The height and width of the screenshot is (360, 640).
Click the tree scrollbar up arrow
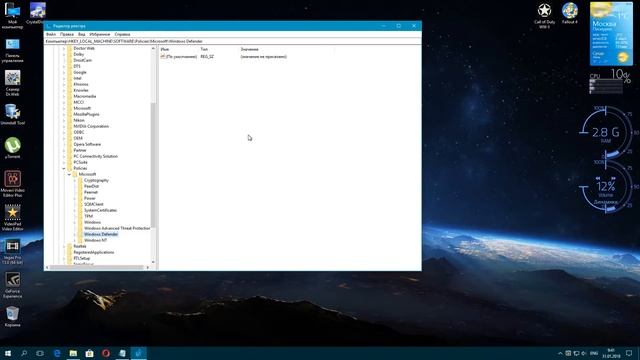tap(153, 48)
